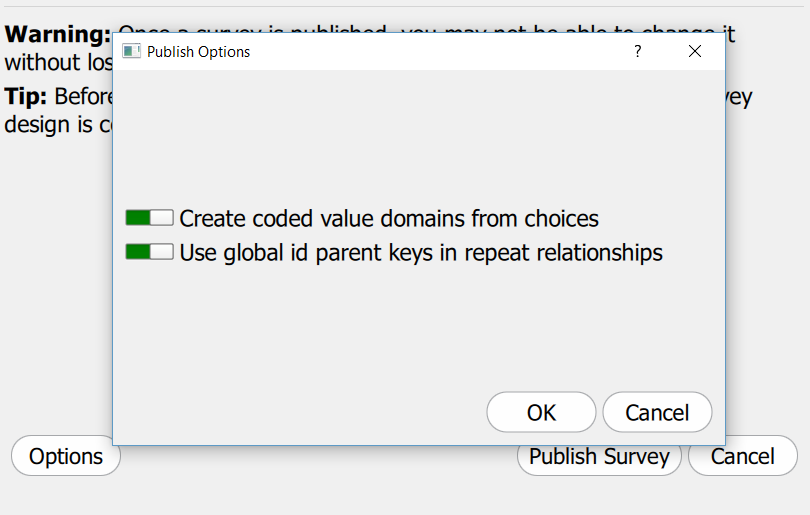This screenshot has height=515, width=810.
Task: Click the "Create coded value domains from choices" label
Action: point(389,218)
